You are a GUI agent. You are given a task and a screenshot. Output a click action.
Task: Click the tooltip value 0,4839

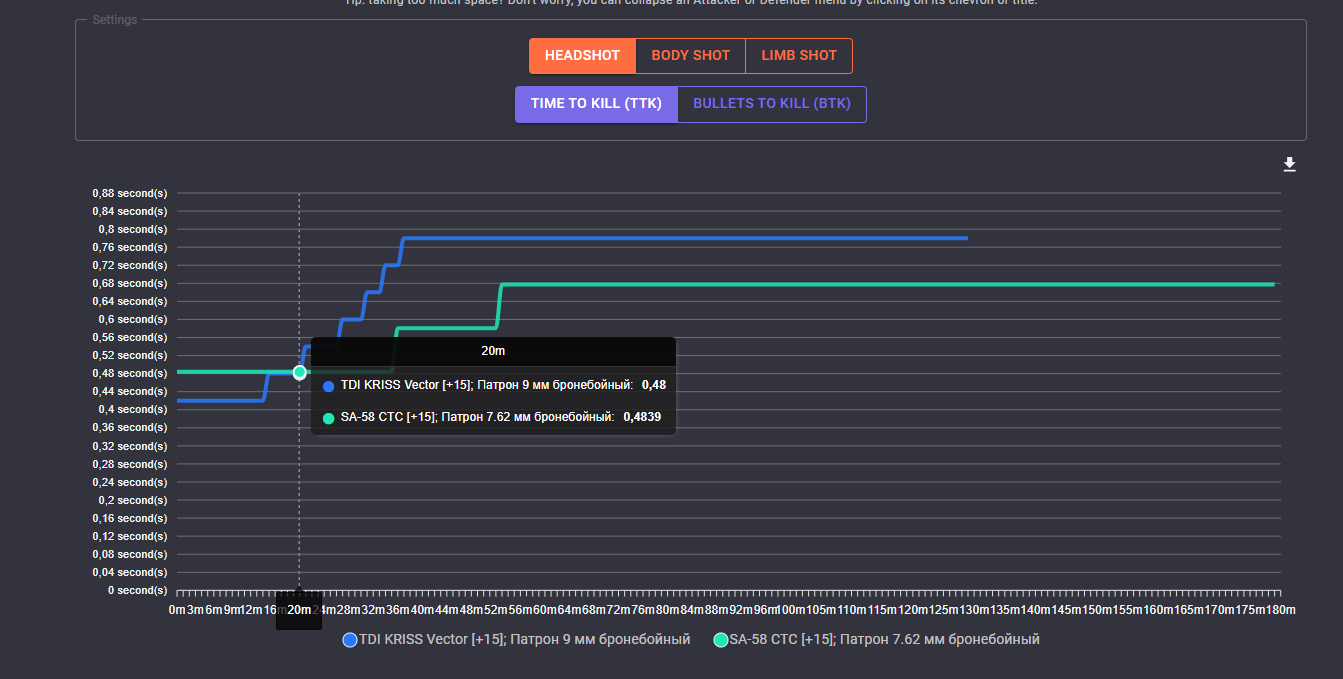(642, 417)
